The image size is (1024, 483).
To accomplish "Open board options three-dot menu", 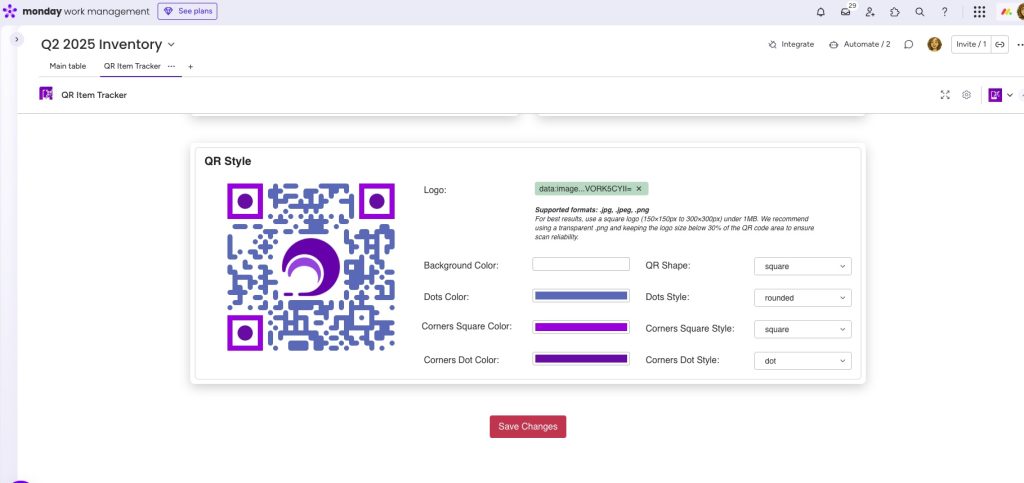I will coord(1020,44).
